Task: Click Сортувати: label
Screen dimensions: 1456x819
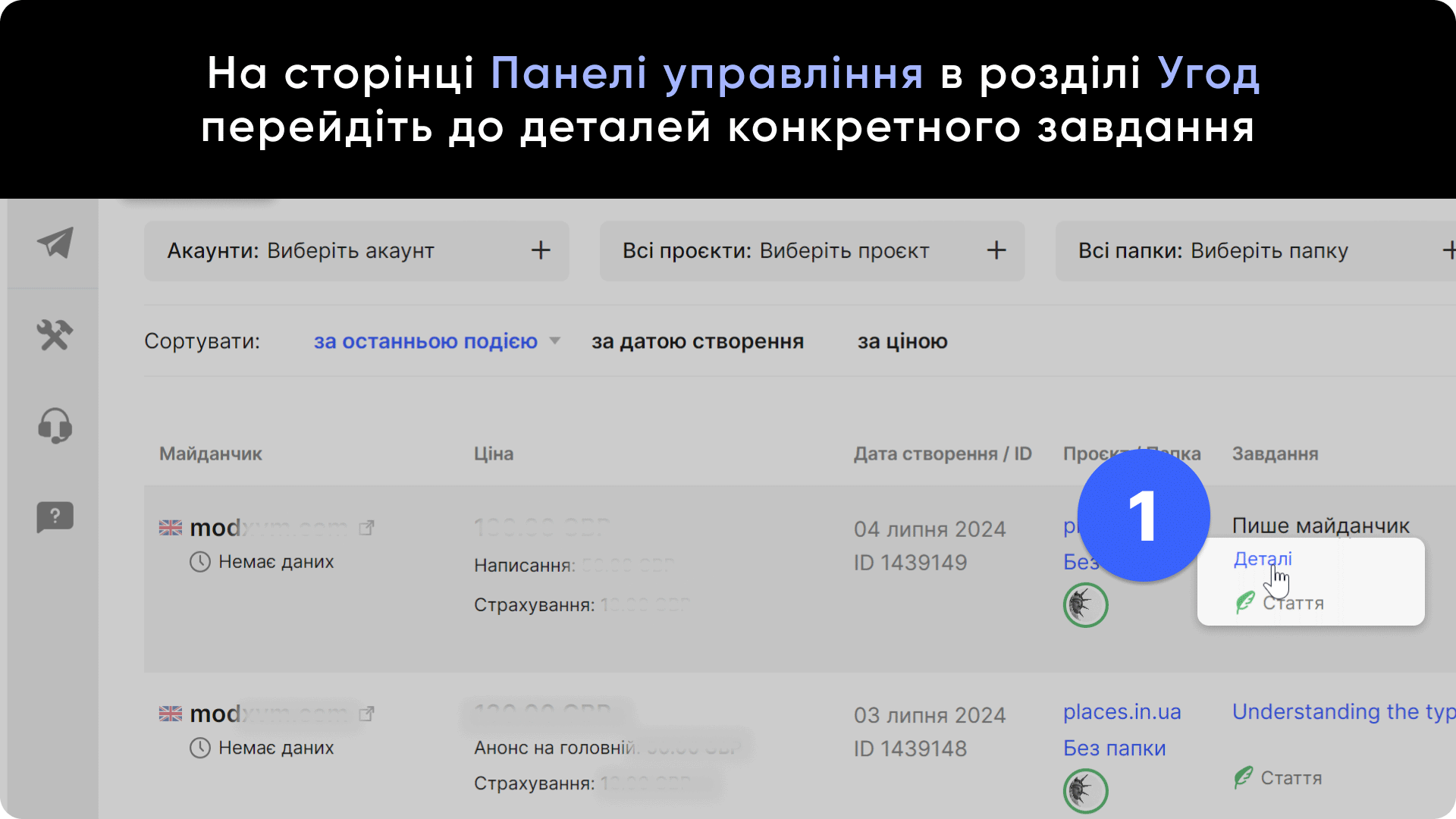Action: coord(202,341)
